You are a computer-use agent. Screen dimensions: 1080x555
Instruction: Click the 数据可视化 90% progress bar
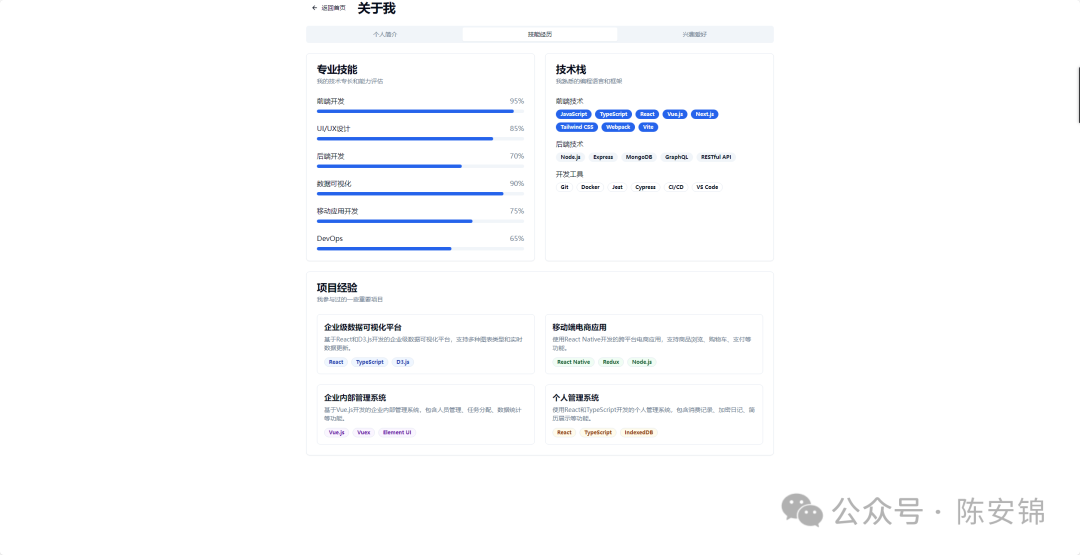(420, 193)
